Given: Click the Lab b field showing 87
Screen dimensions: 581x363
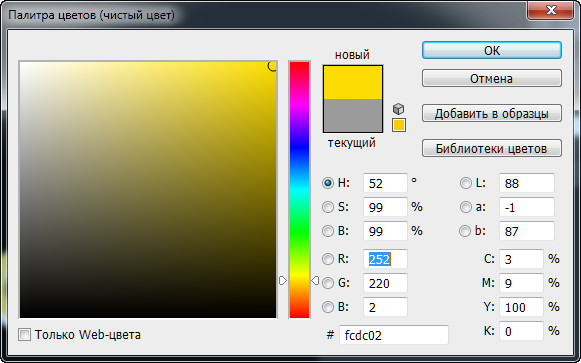Looking at the screenshot, I should point(527,231).
